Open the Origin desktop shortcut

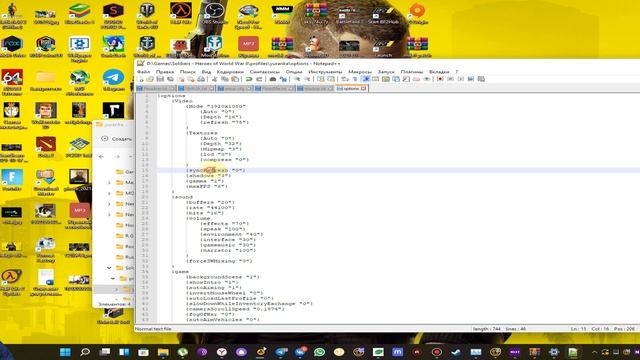(417, 13)
